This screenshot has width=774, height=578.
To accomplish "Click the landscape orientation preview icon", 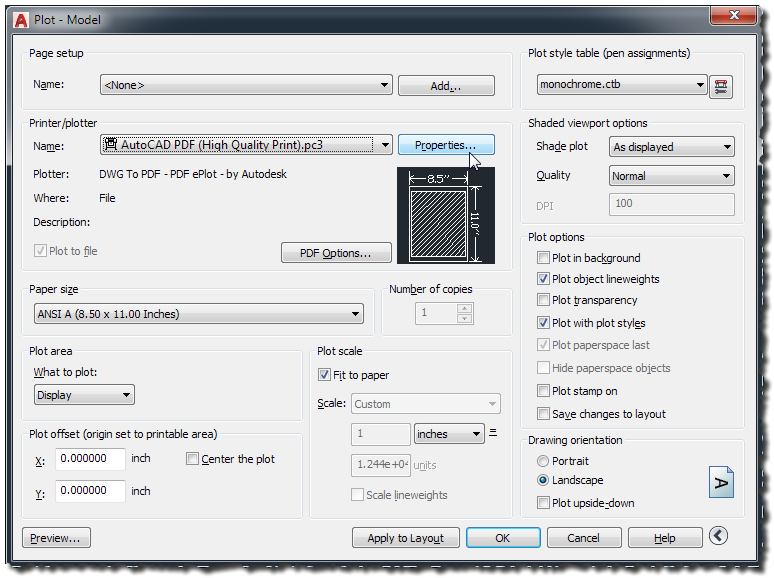I will 721,482.
